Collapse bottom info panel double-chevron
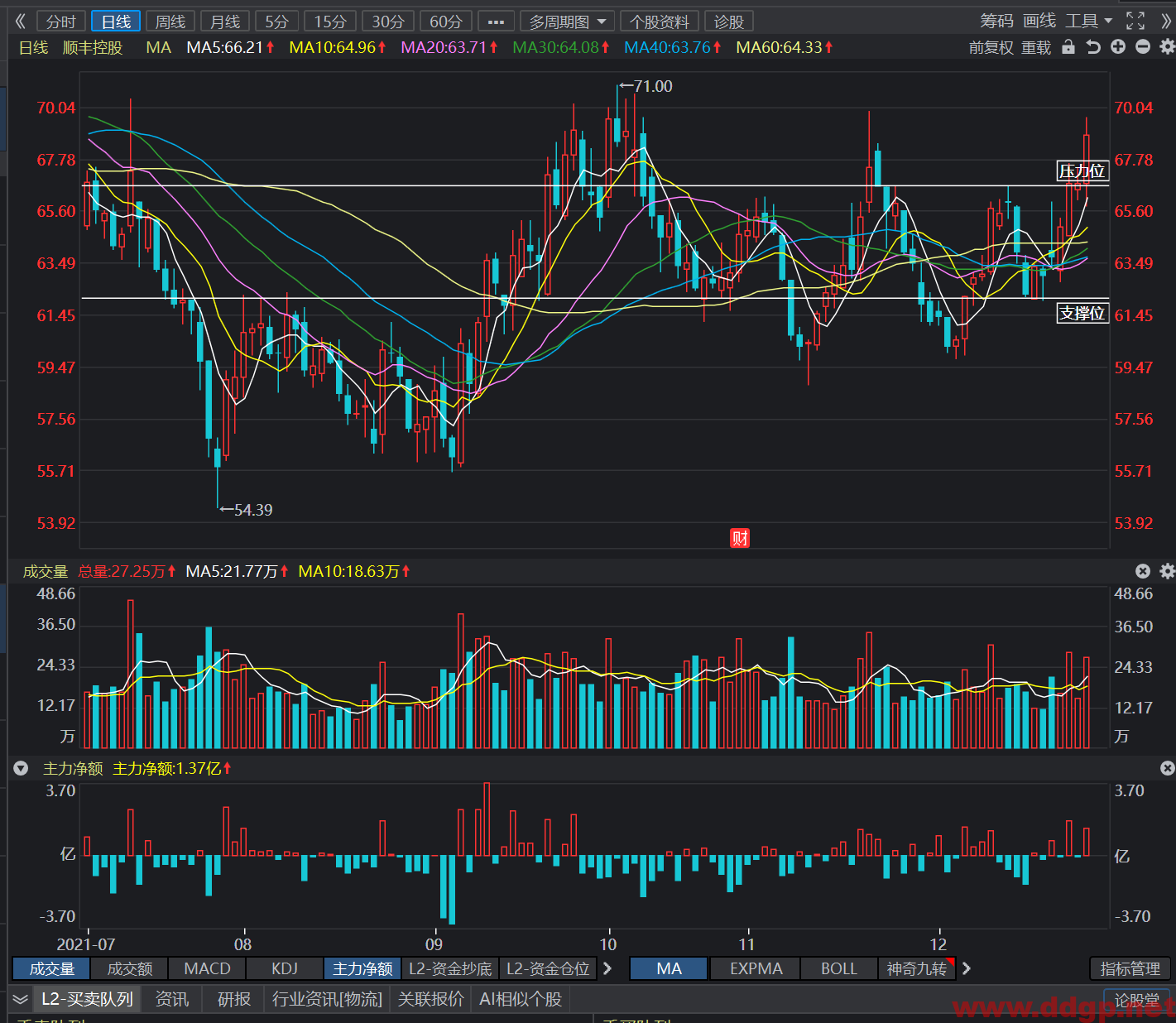Viewport: 1176px width, 1023px height. click(x=21, y=999)
